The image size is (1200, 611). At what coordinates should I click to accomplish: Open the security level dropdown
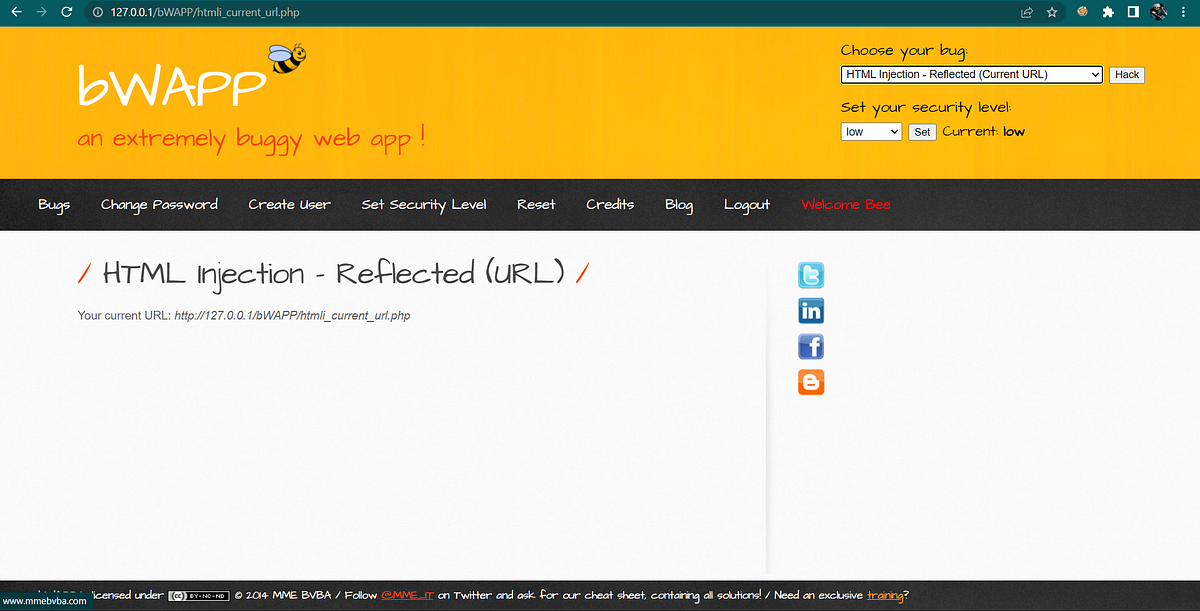point(870,131)
